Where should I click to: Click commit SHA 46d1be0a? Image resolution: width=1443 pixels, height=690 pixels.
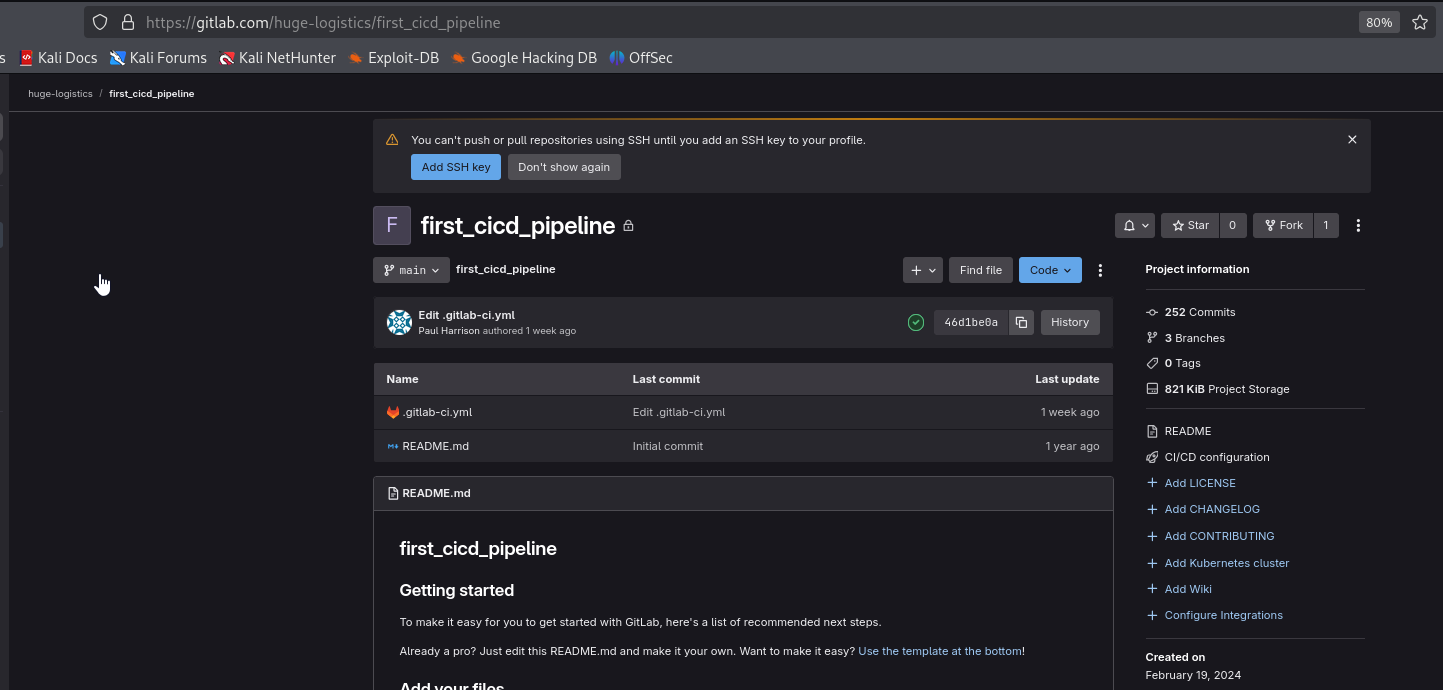point(971,322)
